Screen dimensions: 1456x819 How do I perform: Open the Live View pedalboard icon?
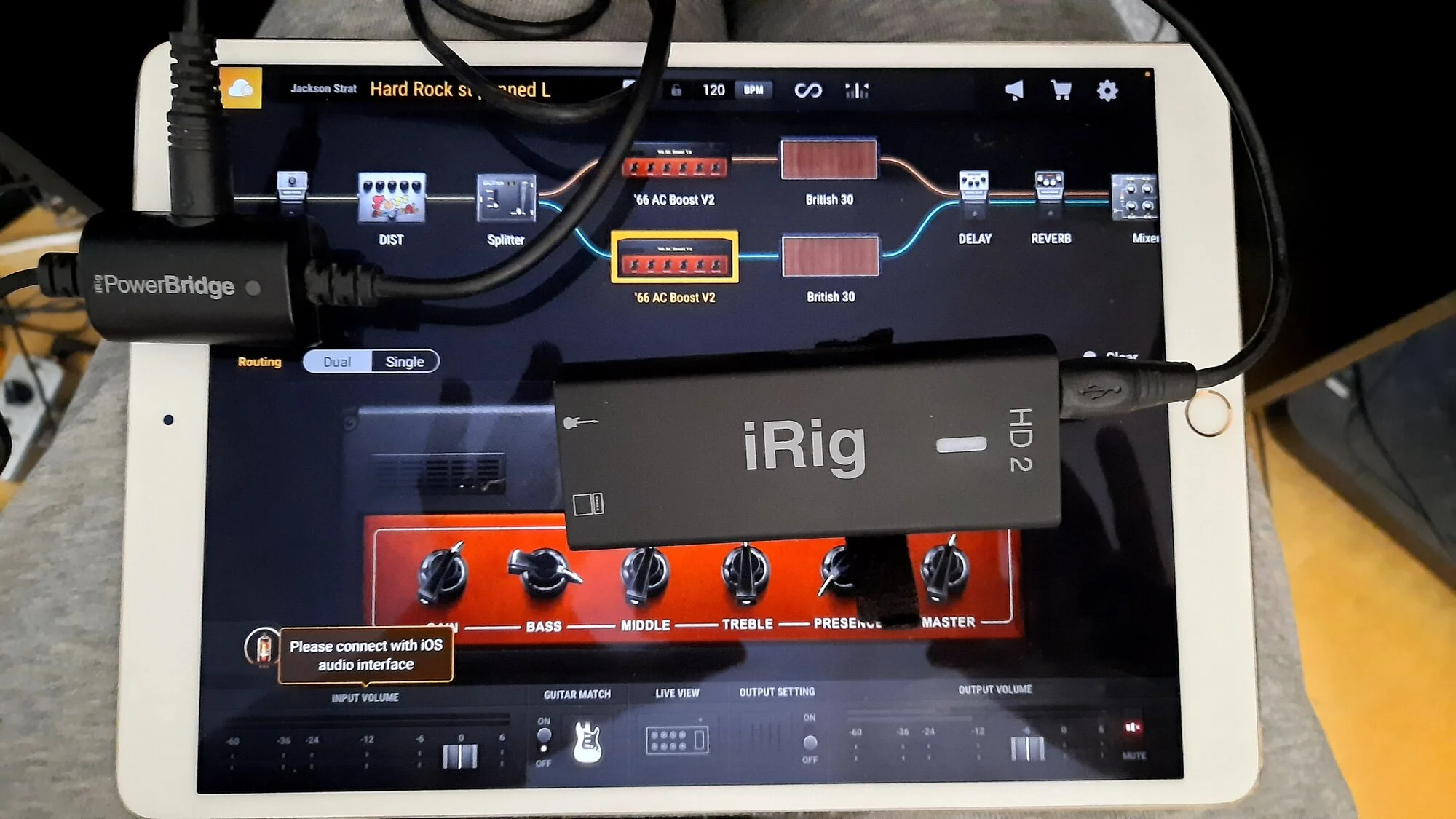pyautogui.click(x=676, y=740)
